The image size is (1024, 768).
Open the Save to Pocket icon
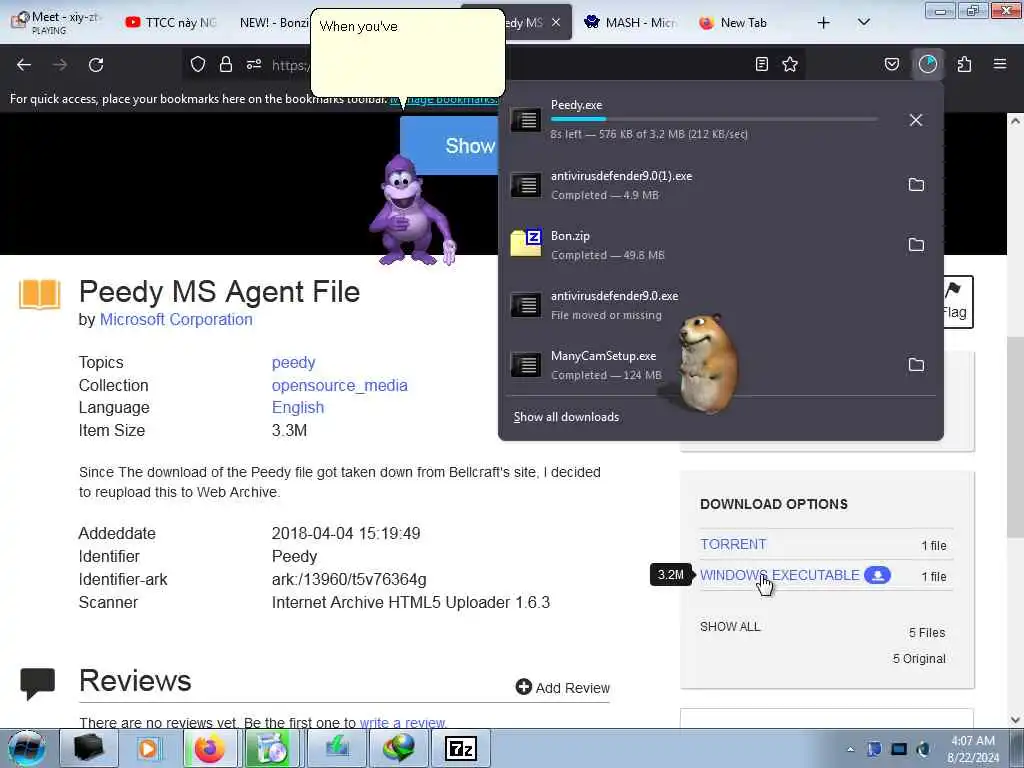click(x=892, y=64)
